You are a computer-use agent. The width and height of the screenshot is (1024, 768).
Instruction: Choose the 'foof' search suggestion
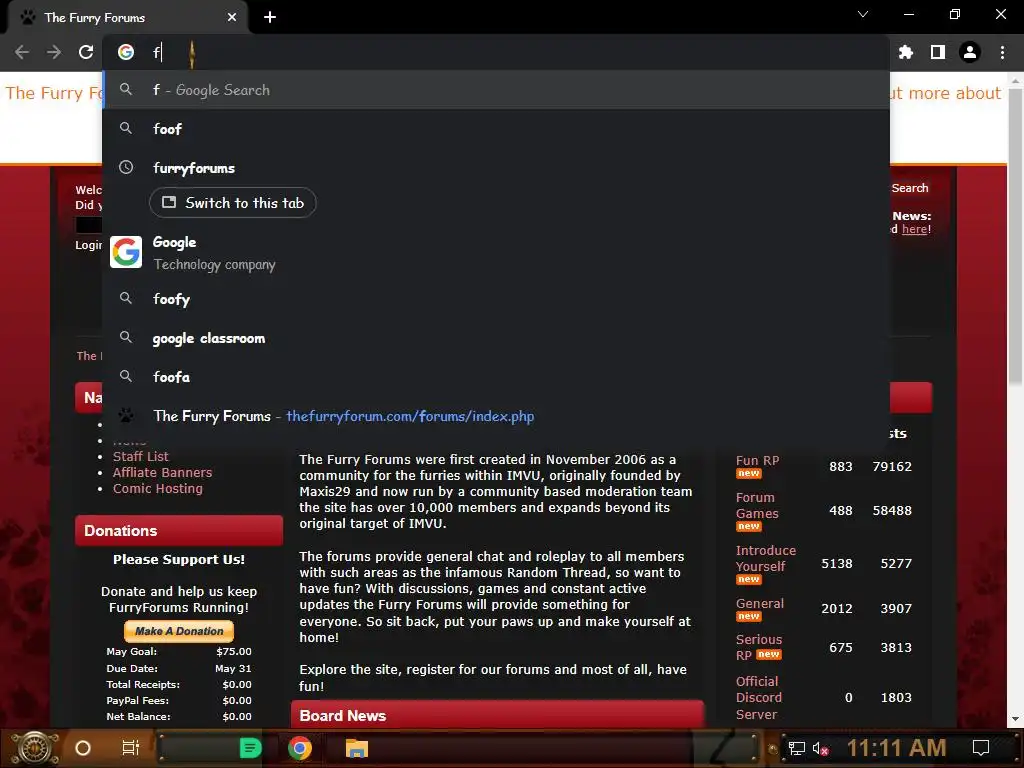496,129
